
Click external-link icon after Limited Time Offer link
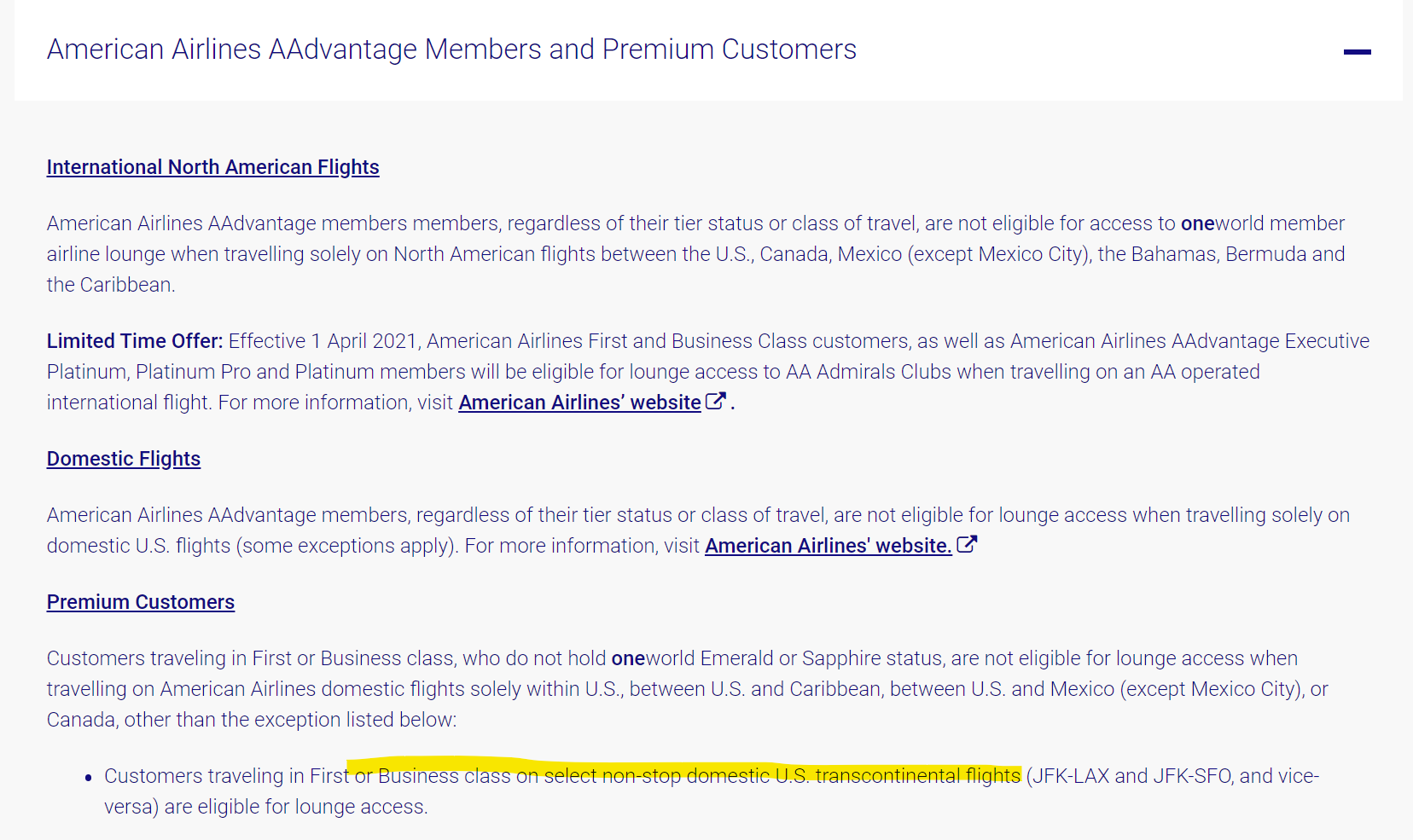pyautogui.click(x=715, y=401)
